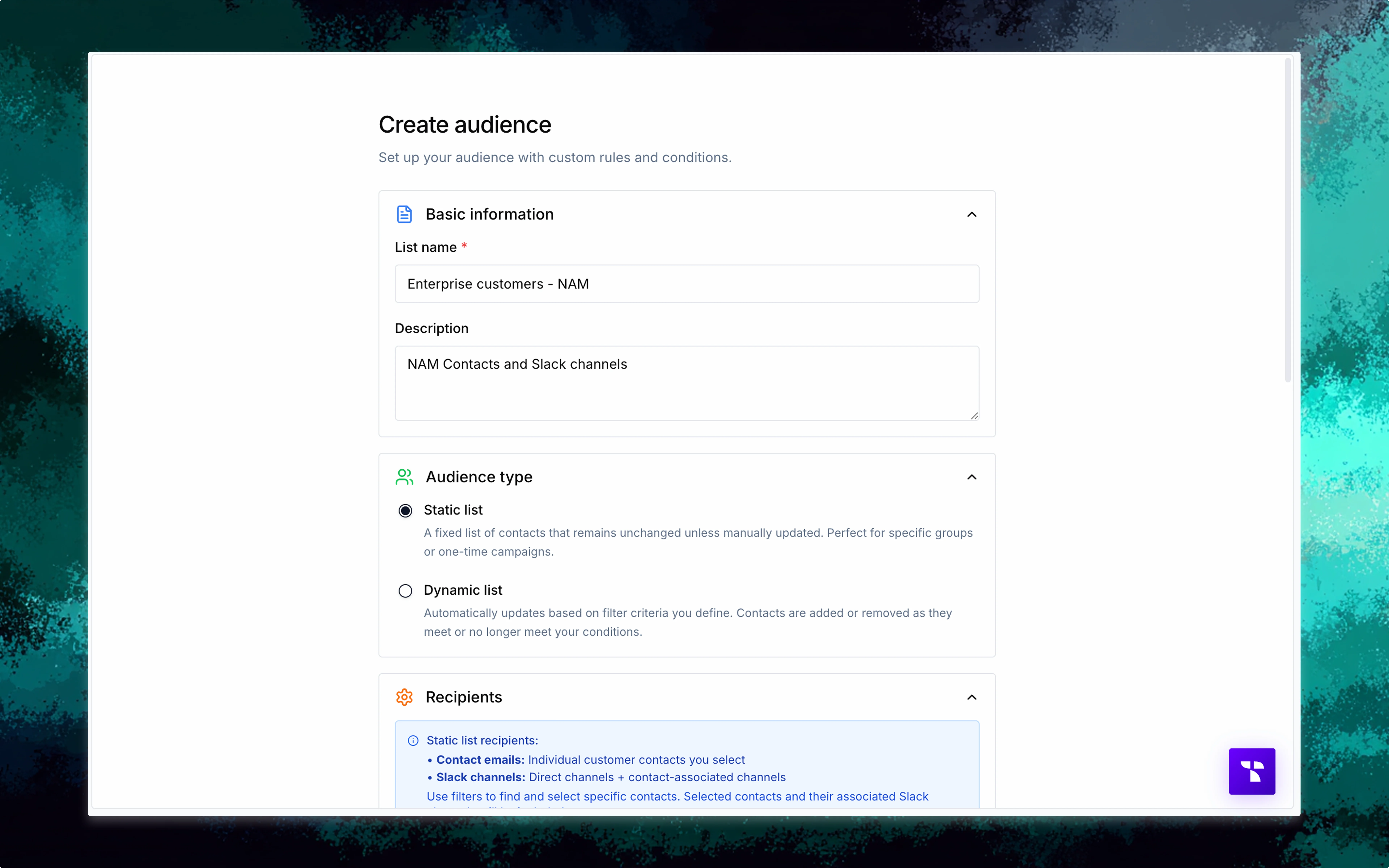1389x868 pixels.
Task: Collapse the Audience type section
Action: click(972, 477)
